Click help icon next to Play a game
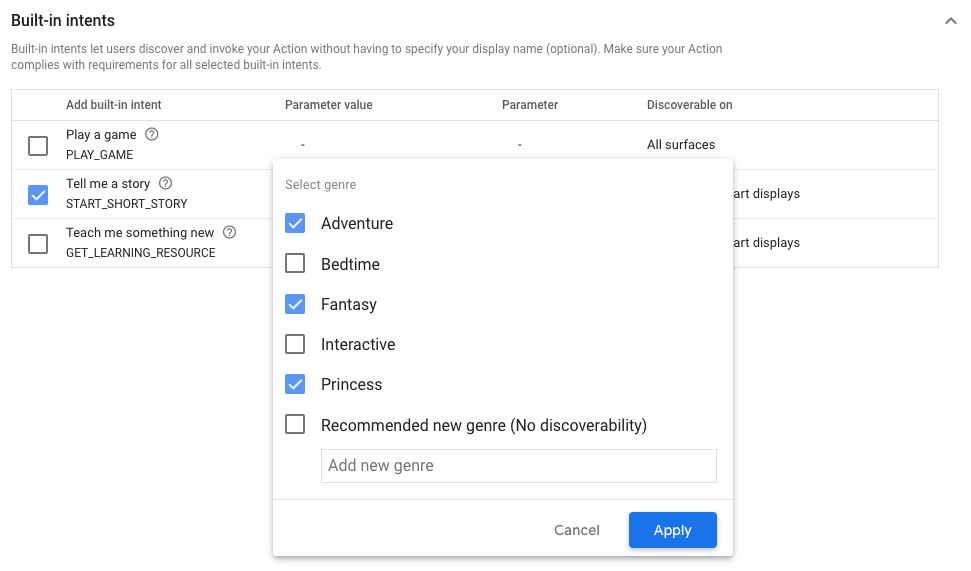The width and height of the screenshot is (971, 571). click(x=152, y=134)
